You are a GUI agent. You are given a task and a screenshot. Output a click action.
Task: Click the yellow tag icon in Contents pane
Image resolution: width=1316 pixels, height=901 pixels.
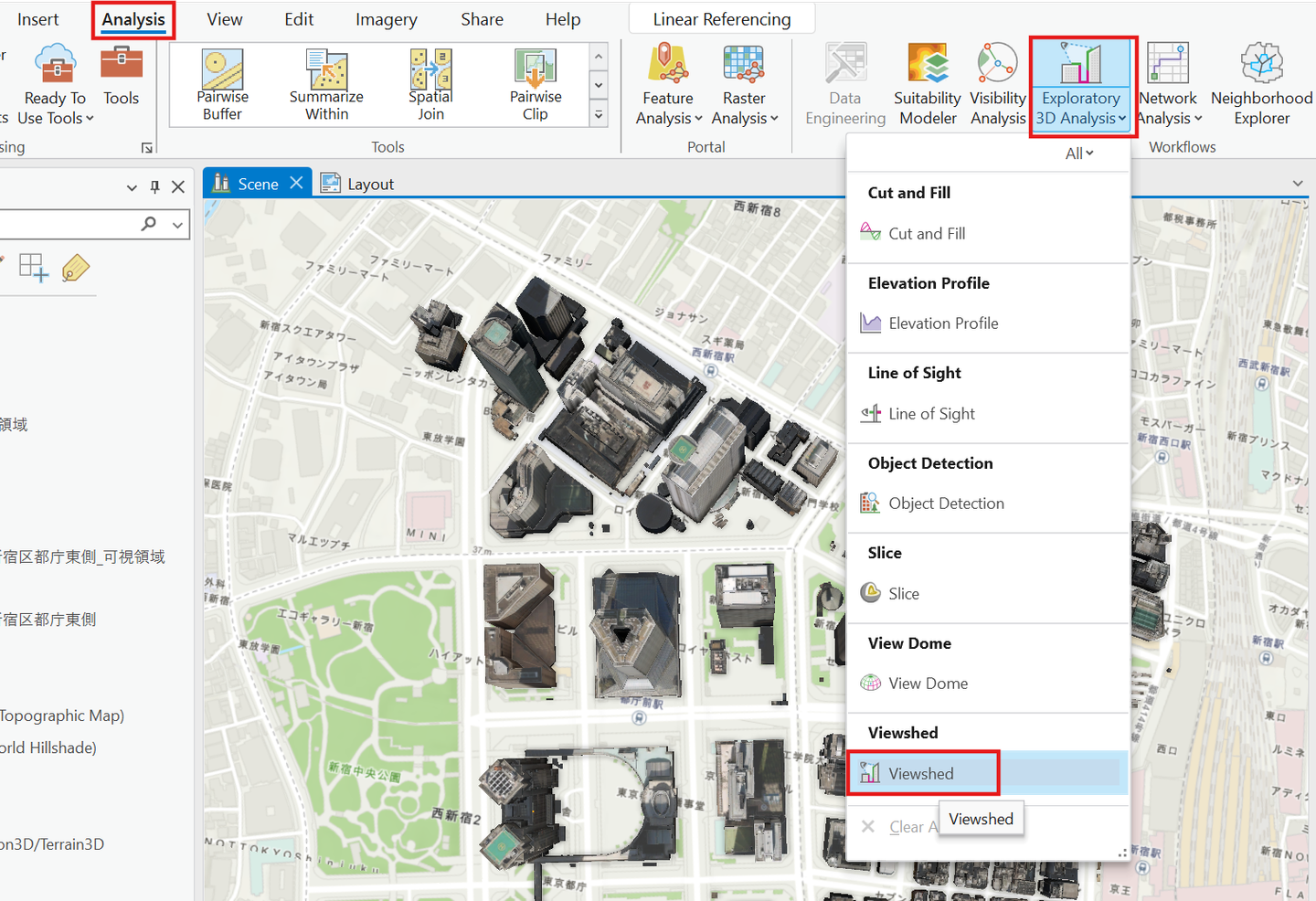click(76, 269)
